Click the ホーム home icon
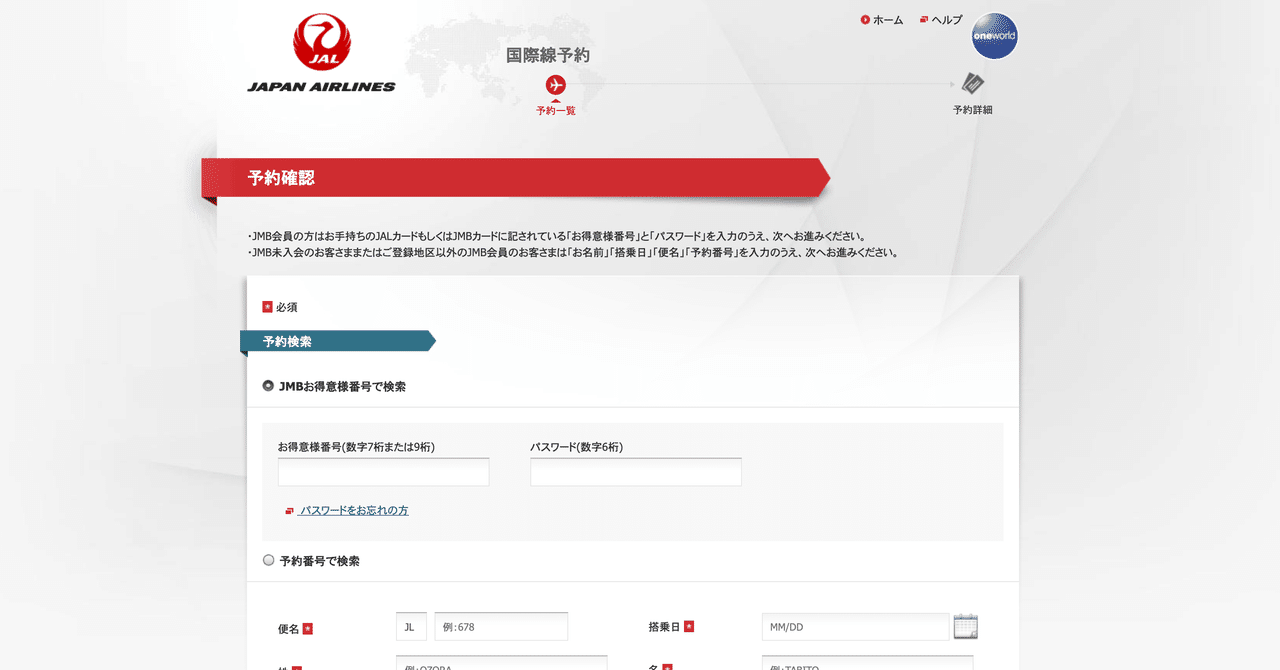Viewport: 1280px width, 670px height. [864, 19]
